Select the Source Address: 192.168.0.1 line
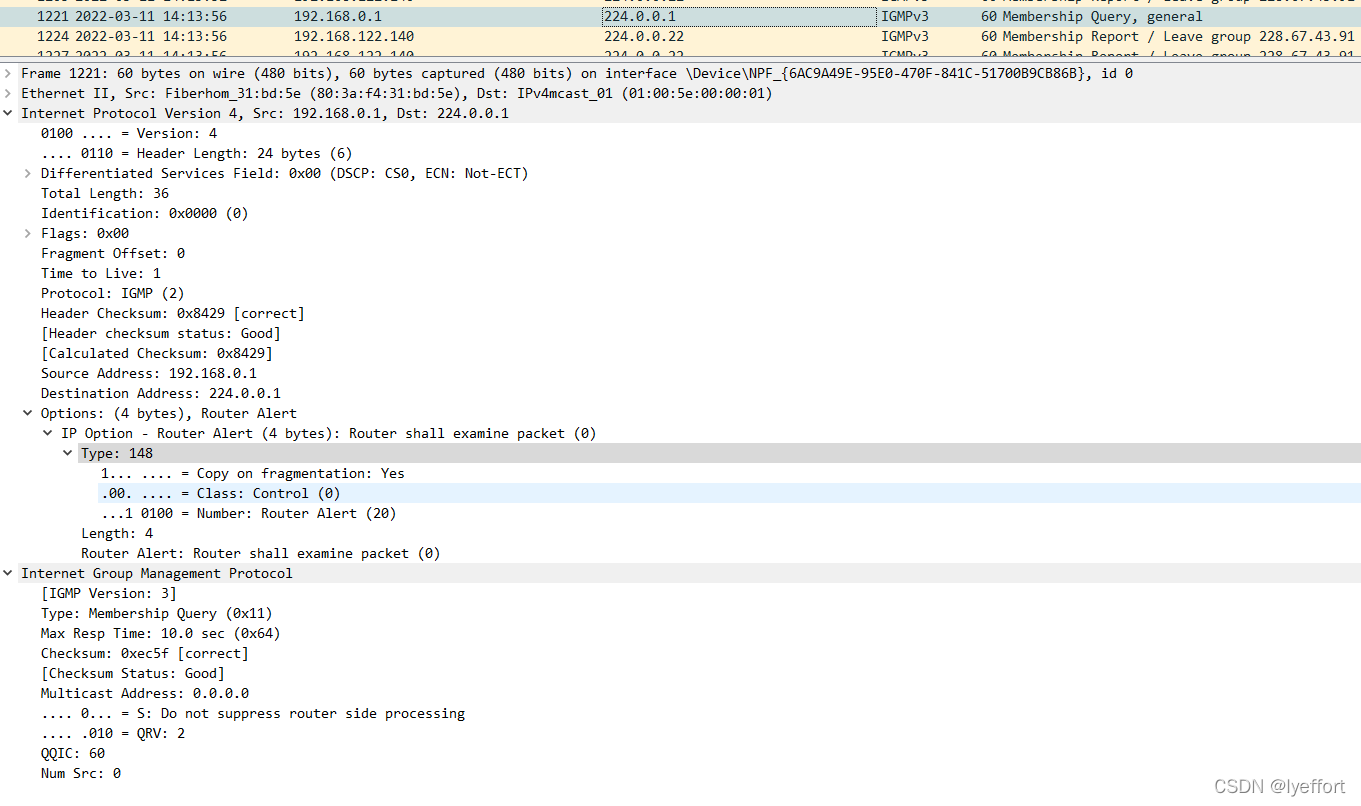The image size is (1361, 806). tap(149, 373)
